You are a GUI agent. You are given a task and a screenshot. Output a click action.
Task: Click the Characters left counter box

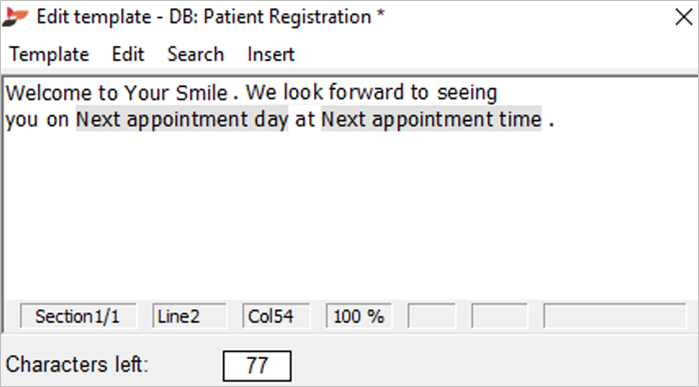tap(257, 366)
